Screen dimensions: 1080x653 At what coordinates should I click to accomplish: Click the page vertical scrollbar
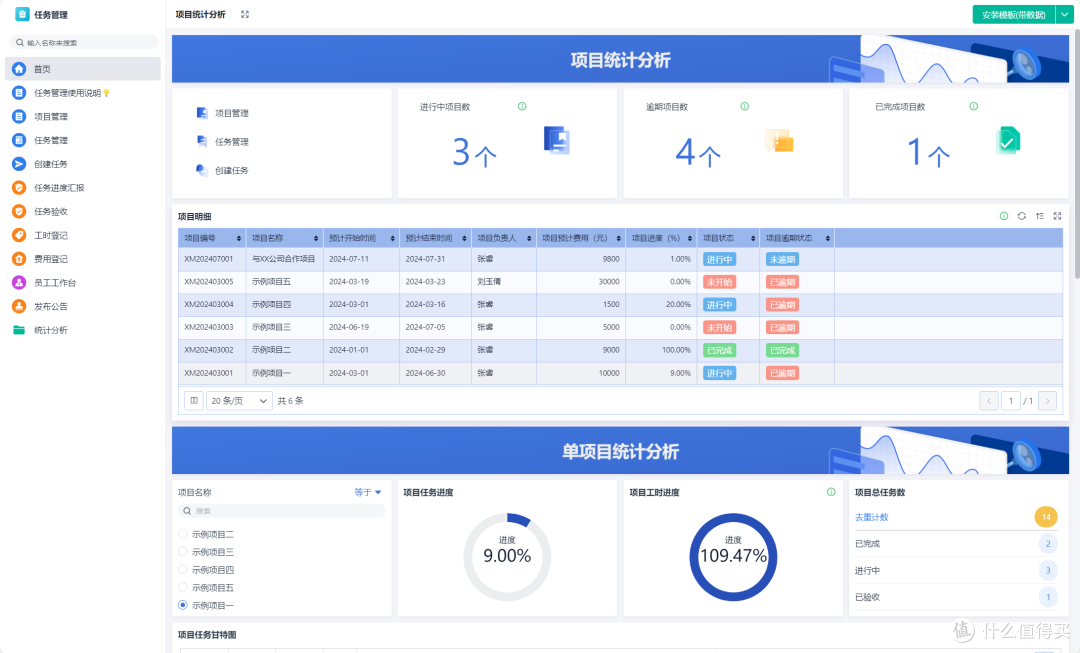(1077, 154)
